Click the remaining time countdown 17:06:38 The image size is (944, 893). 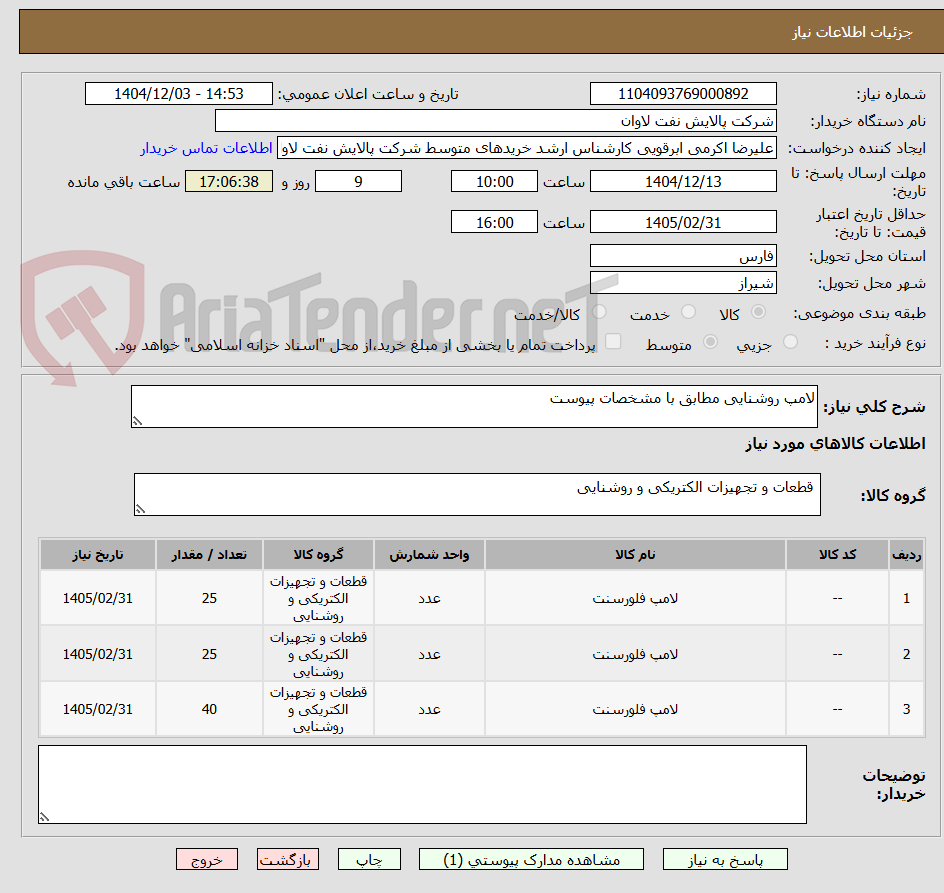point(229,181)
